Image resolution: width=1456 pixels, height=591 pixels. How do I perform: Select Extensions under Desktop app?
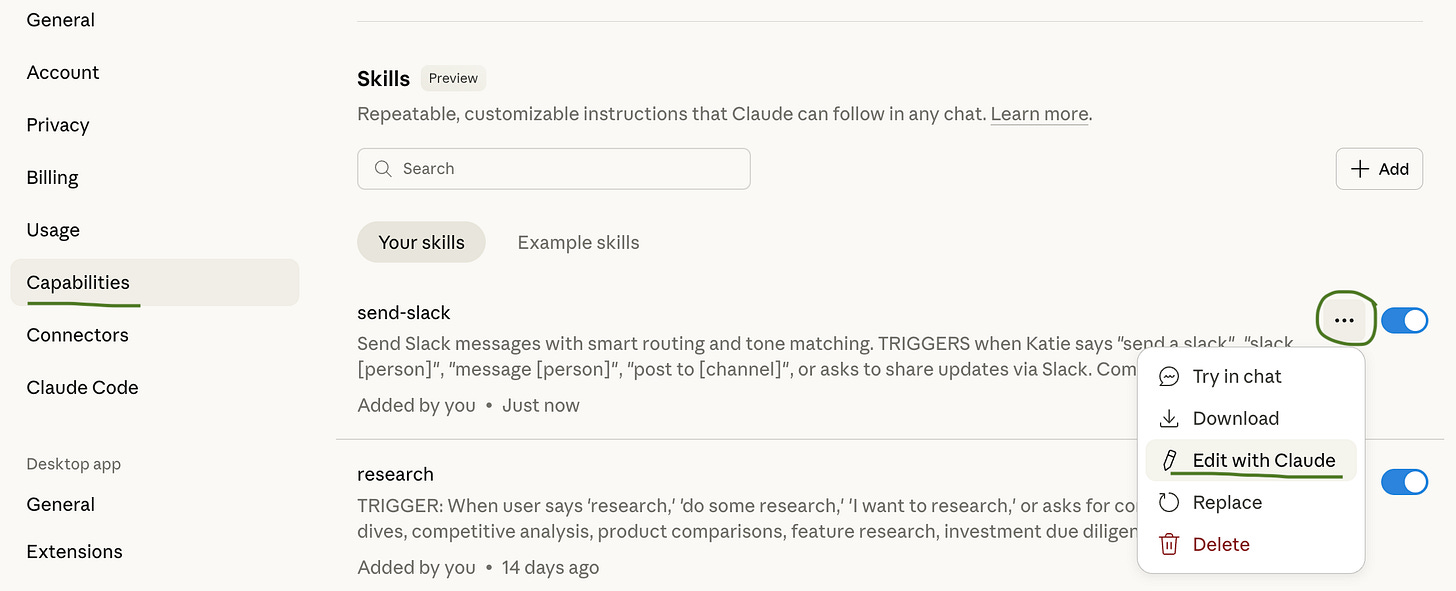[74, 552]
